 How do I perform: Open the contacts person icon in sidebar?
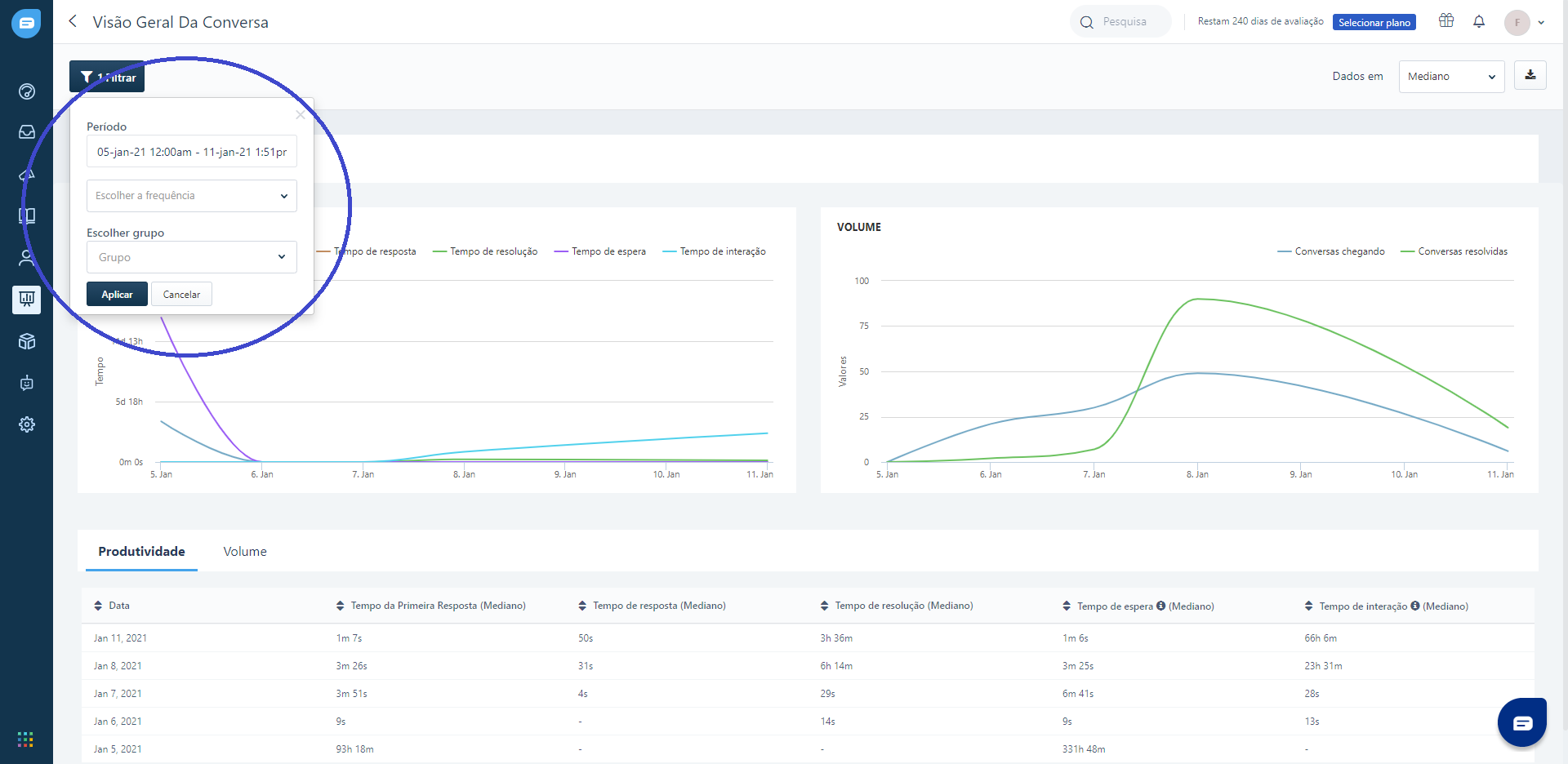[27, 258]
